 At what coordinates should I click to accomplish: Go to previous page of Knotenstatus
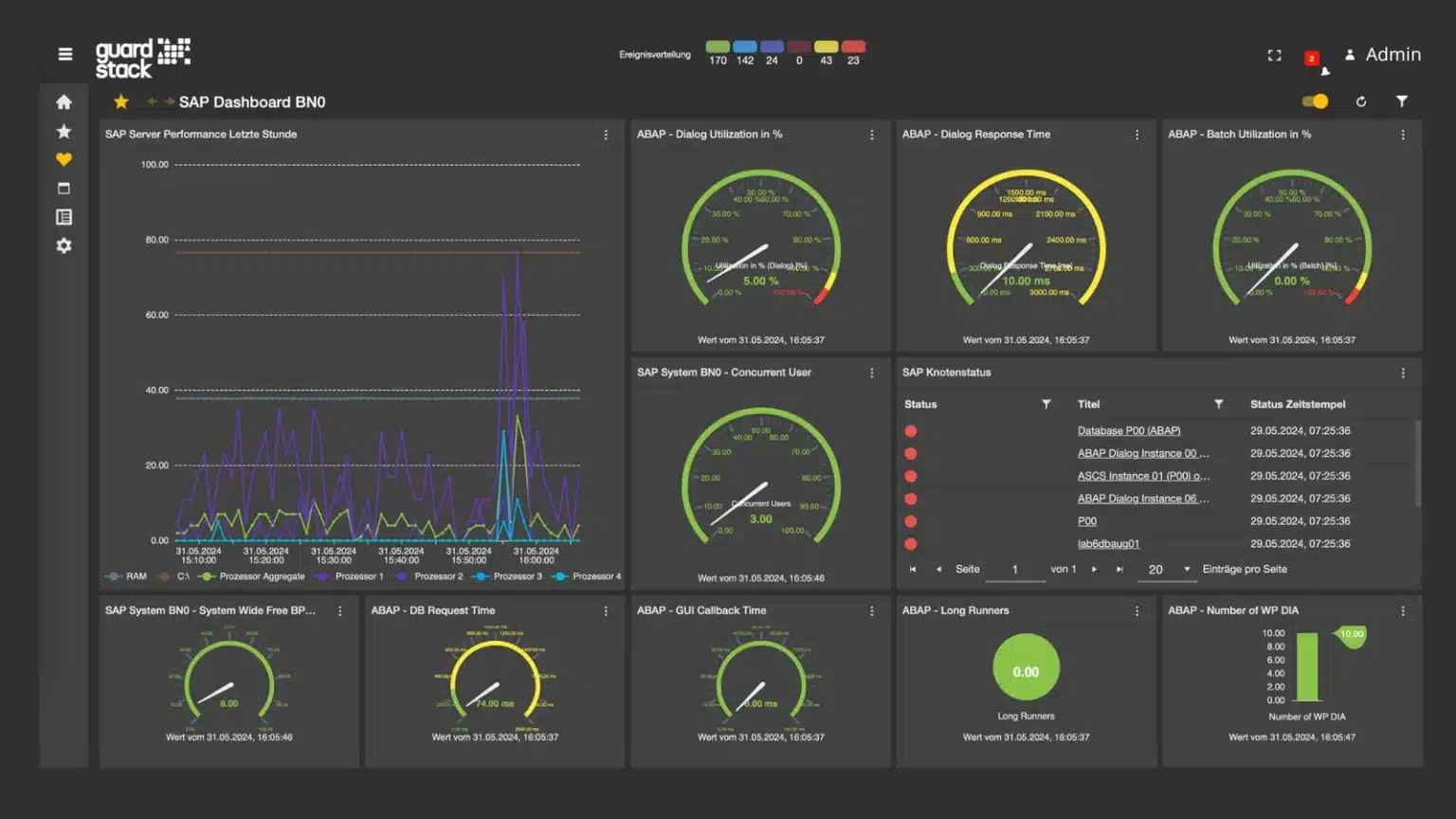938,570
